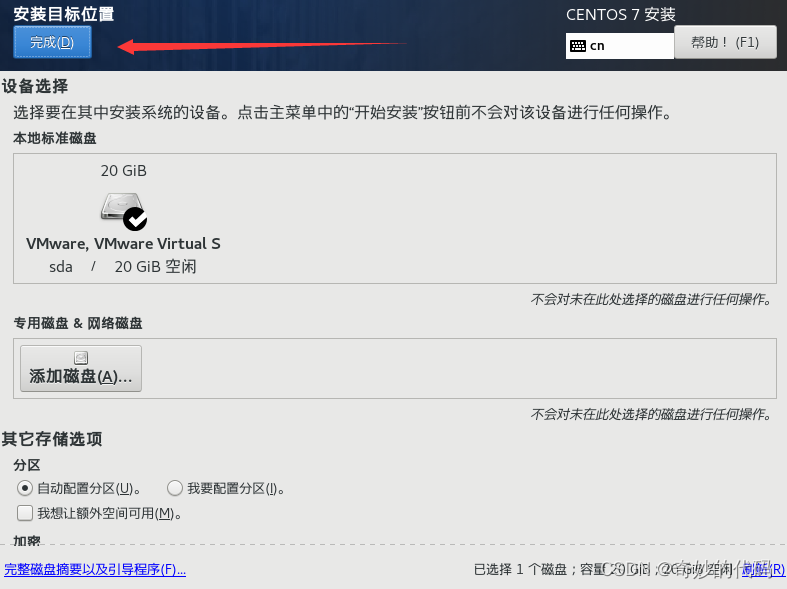The image size is (787, 589).
Task: Click the 添加磁盘(A)... add disk button
Action: tap(81, 368)
